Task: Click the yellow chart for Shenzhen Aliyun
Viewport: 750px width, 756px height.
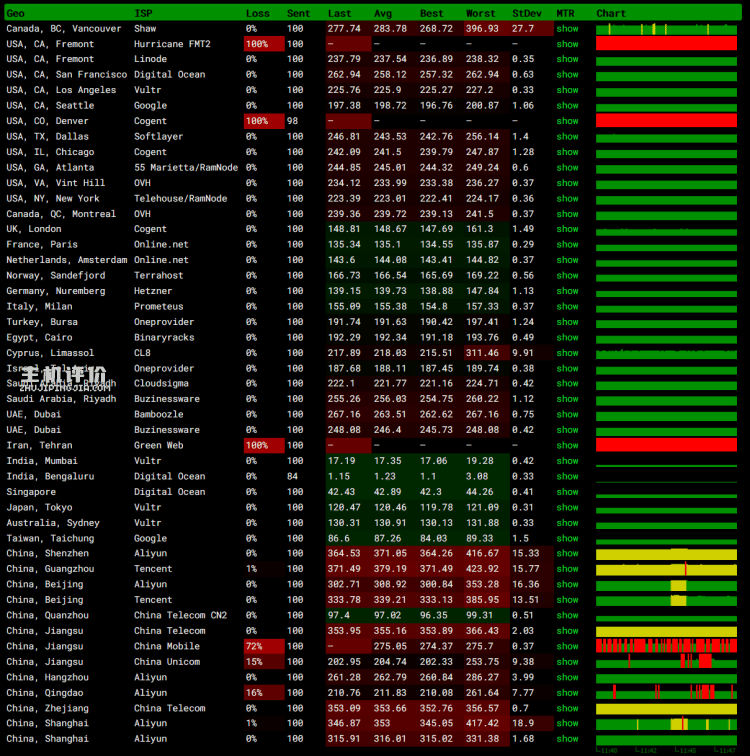Action: pos(666,554)
